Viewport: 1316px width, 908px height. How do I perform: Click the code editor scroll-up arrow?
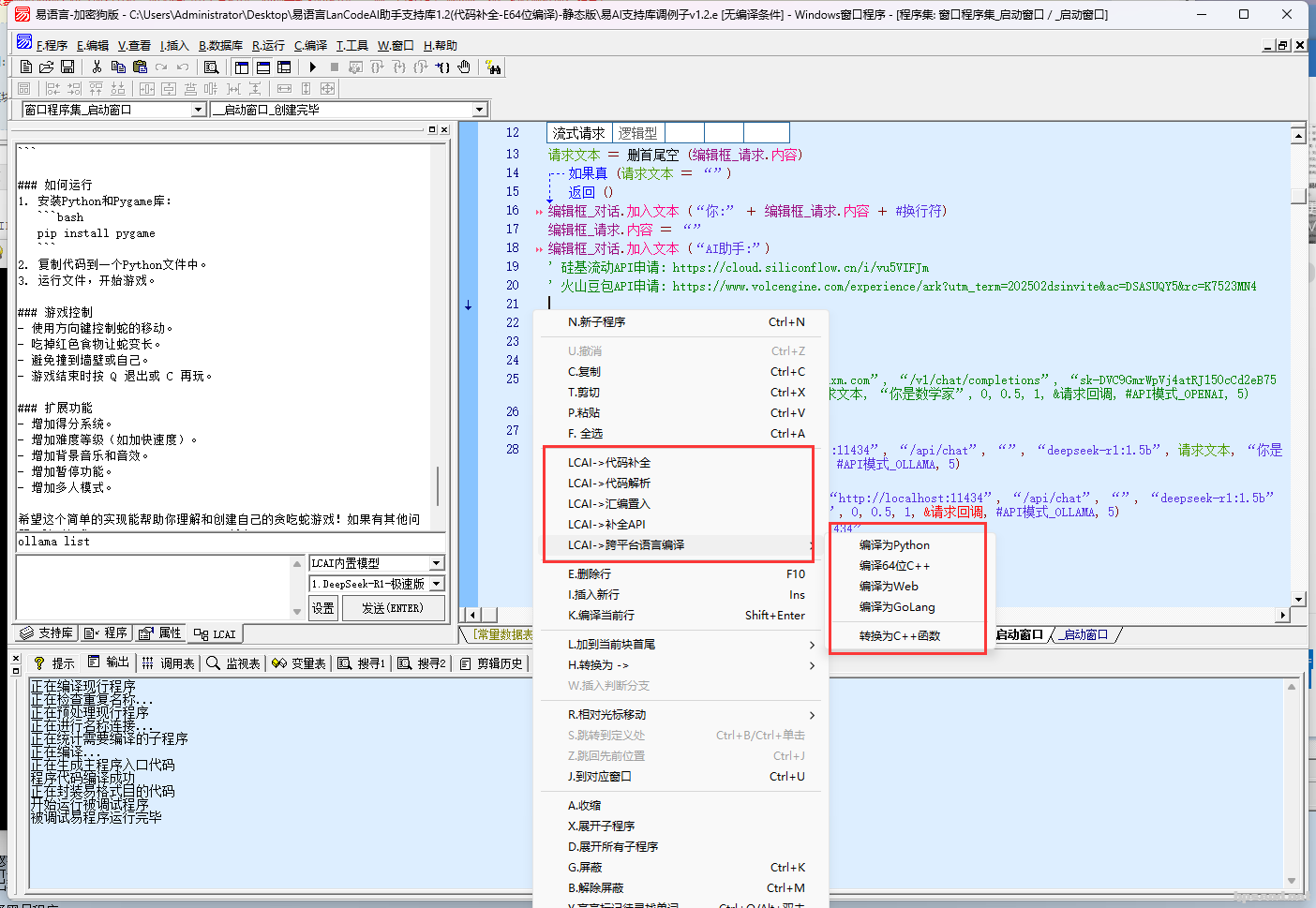(1298, 136)
